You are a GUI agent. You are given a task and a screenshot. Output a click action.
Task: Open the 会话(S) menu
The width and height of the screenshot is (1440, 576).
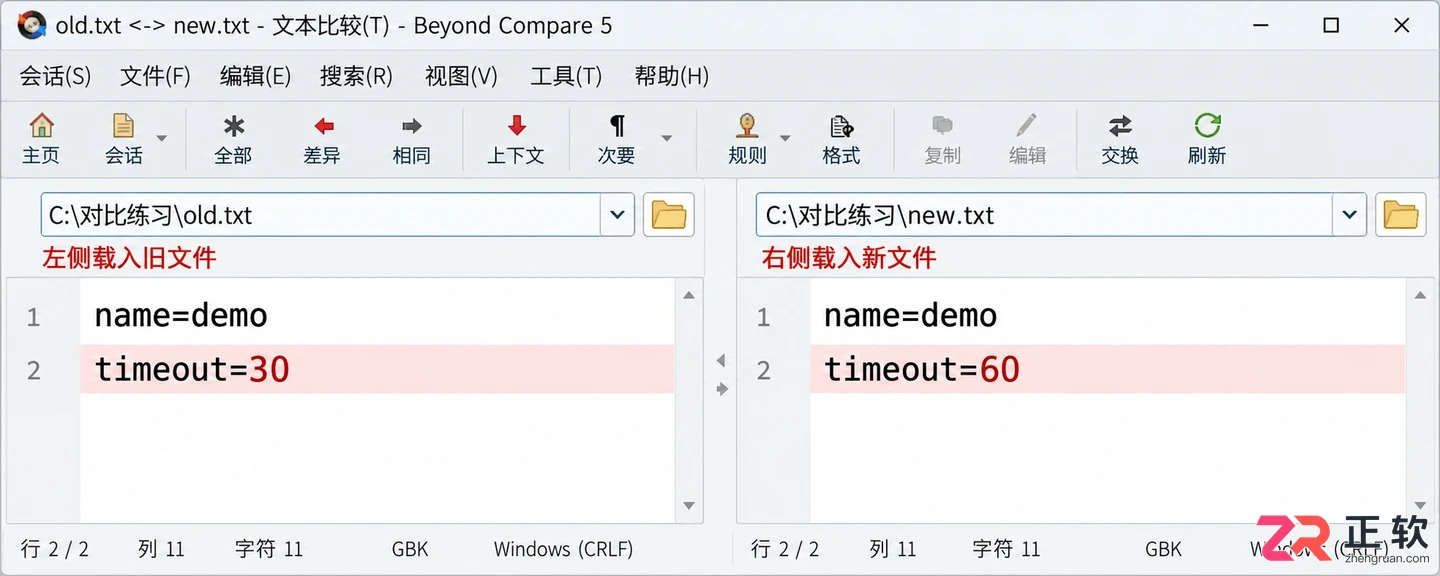[x=55, y=76]
